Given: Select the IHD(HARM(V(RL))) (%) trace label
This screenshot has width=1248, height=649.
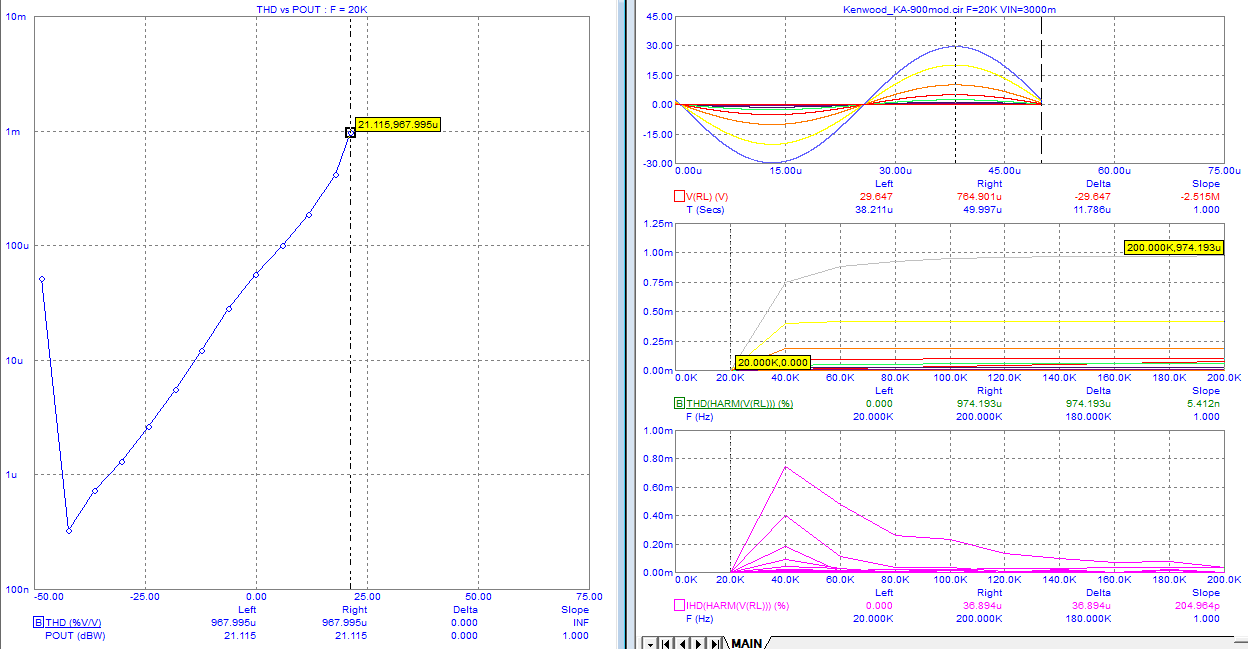Looking at the screenshot, I should [x=738, y=605].
